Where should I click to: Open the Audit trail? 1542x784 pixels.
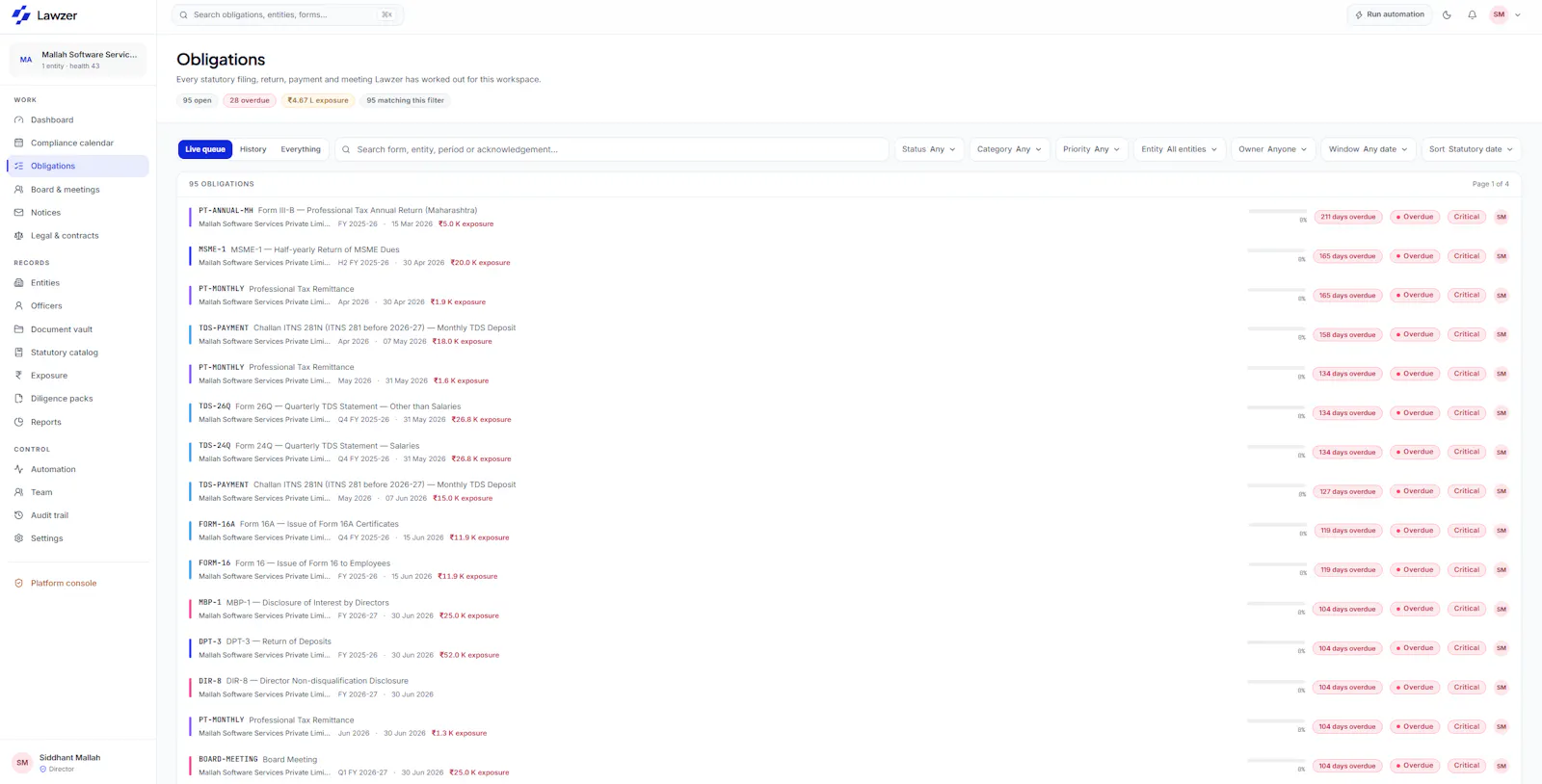point(78,516)
